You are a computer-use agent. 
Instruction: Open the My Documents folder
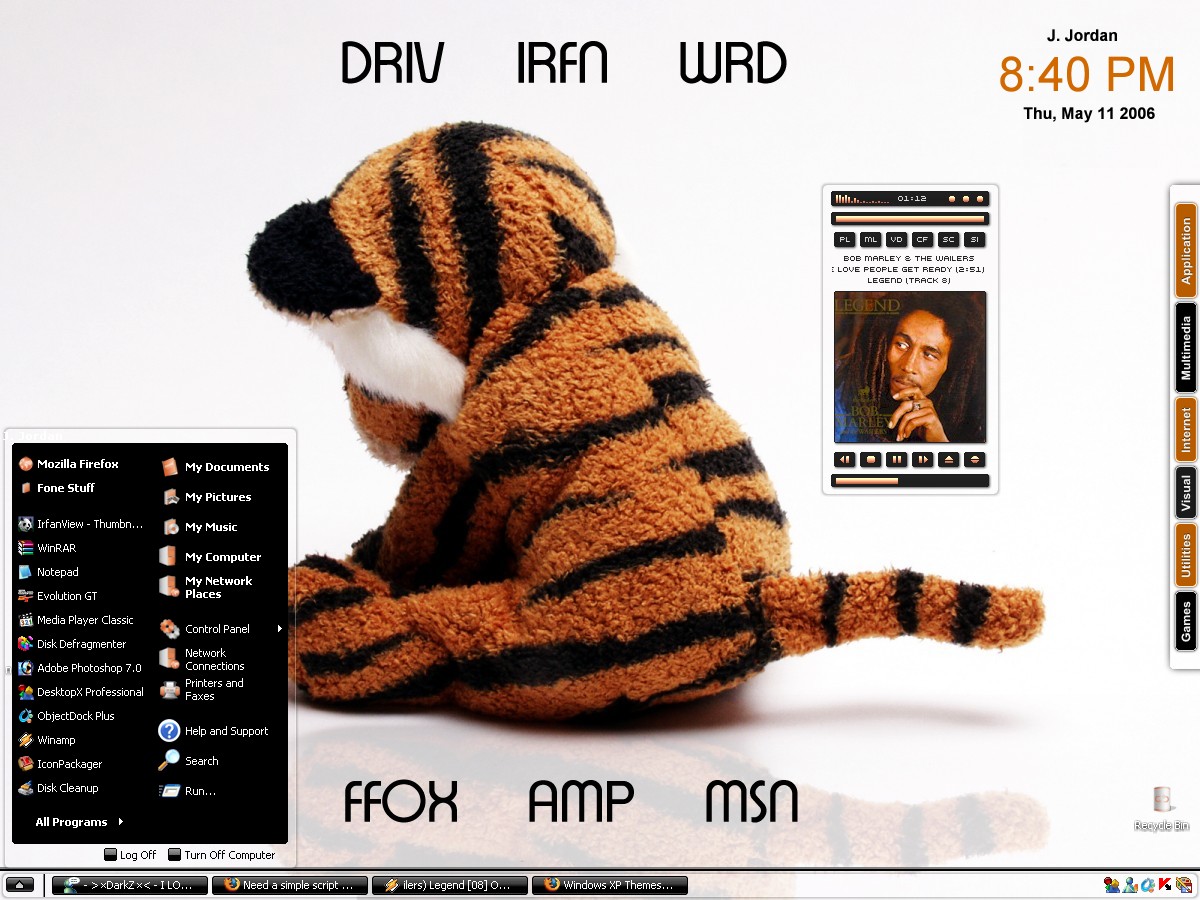tap(214, 467)
